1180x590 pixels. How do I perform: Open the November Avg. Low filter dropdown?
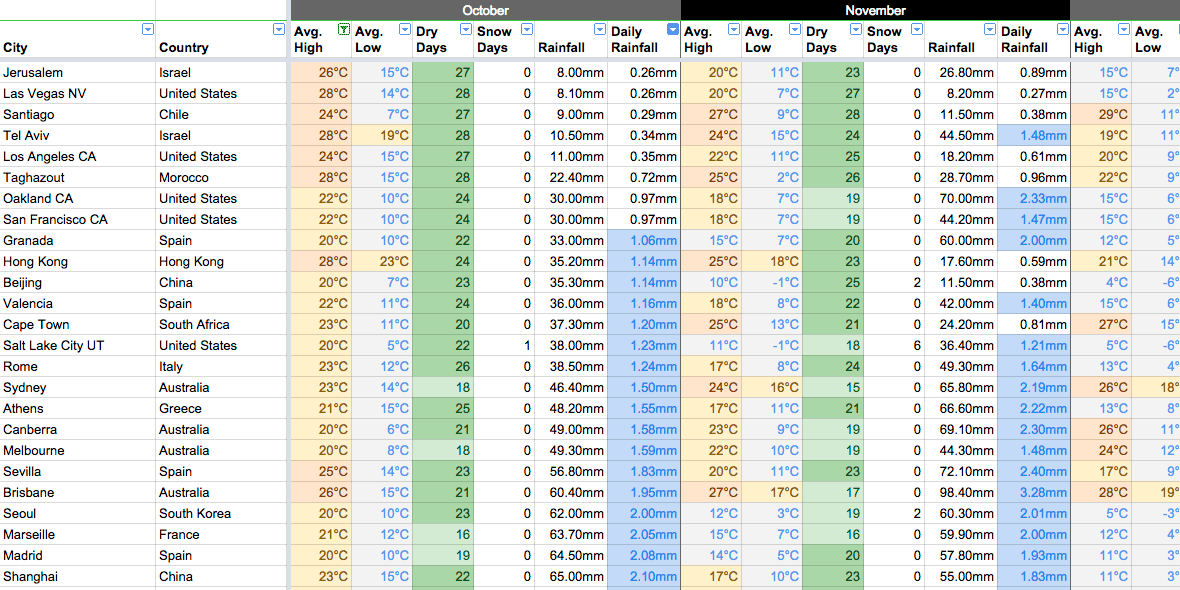point(795,29)
